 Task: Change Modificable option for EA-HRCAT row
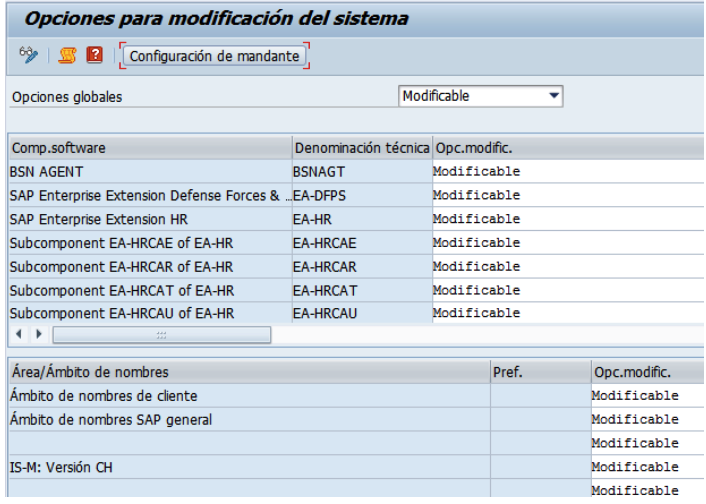[569, 291]
